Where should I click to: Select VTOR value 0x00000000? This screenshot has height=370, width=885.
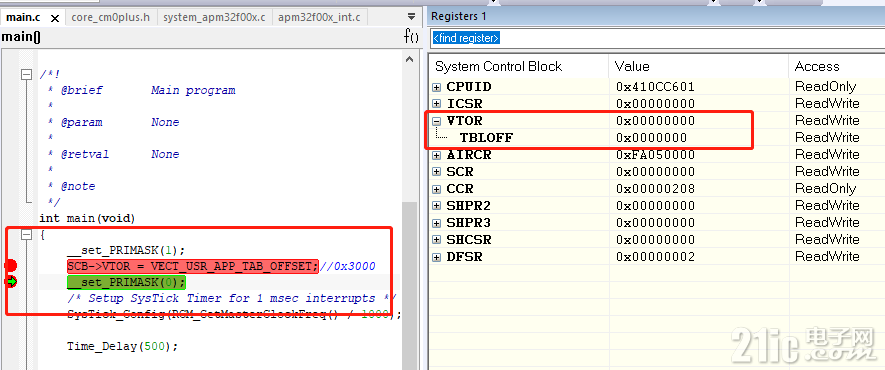pos(655,121)
